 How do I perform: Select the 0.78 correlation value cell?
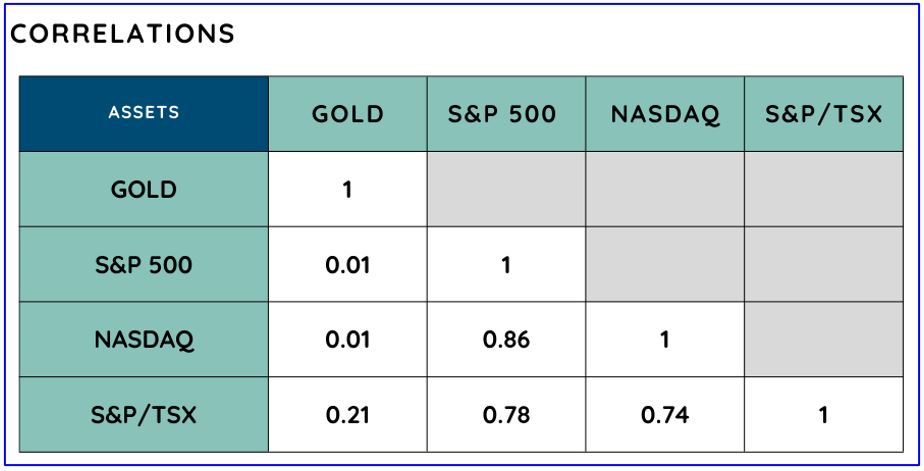505,415
